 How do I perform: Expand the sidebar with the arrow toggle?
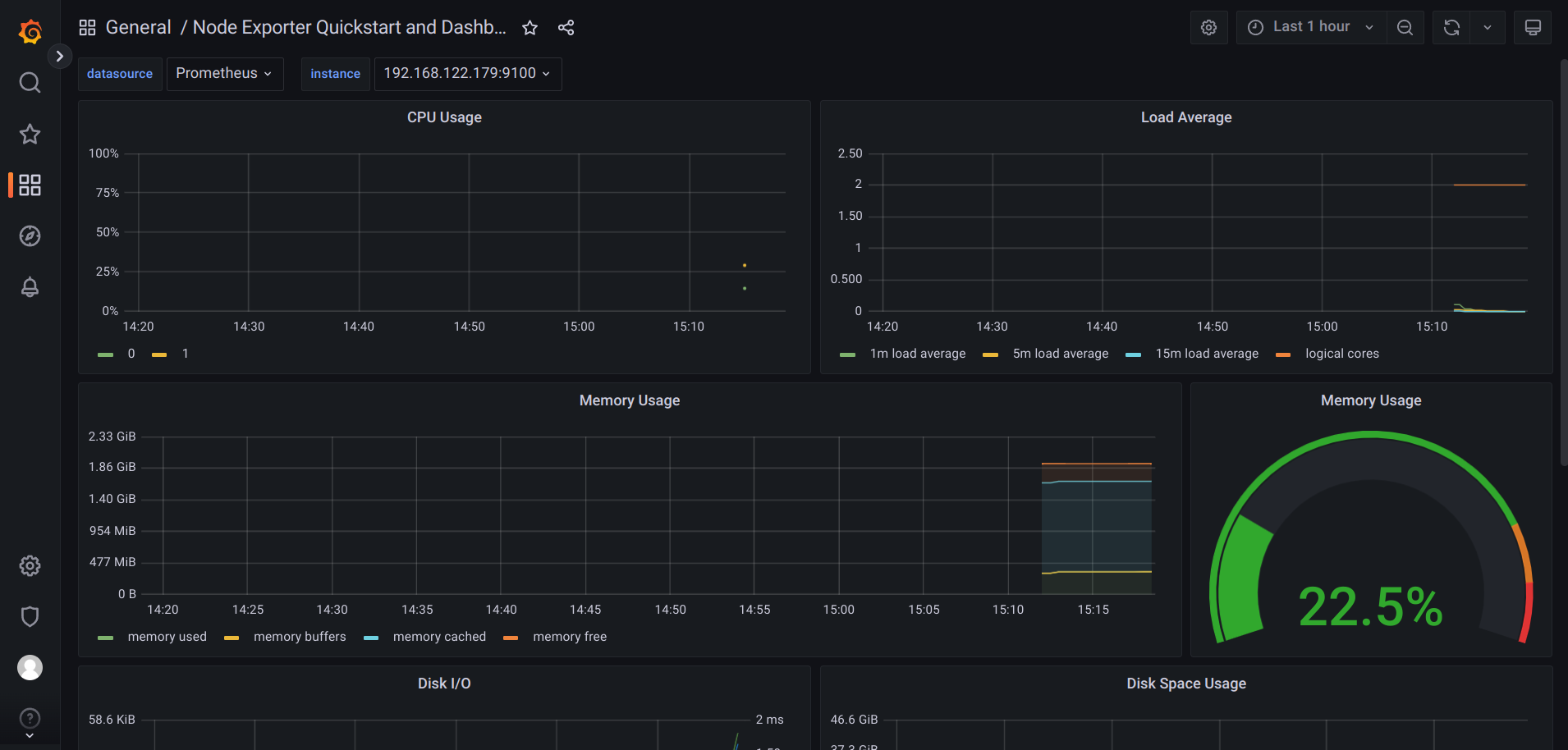tap(59, 56)
